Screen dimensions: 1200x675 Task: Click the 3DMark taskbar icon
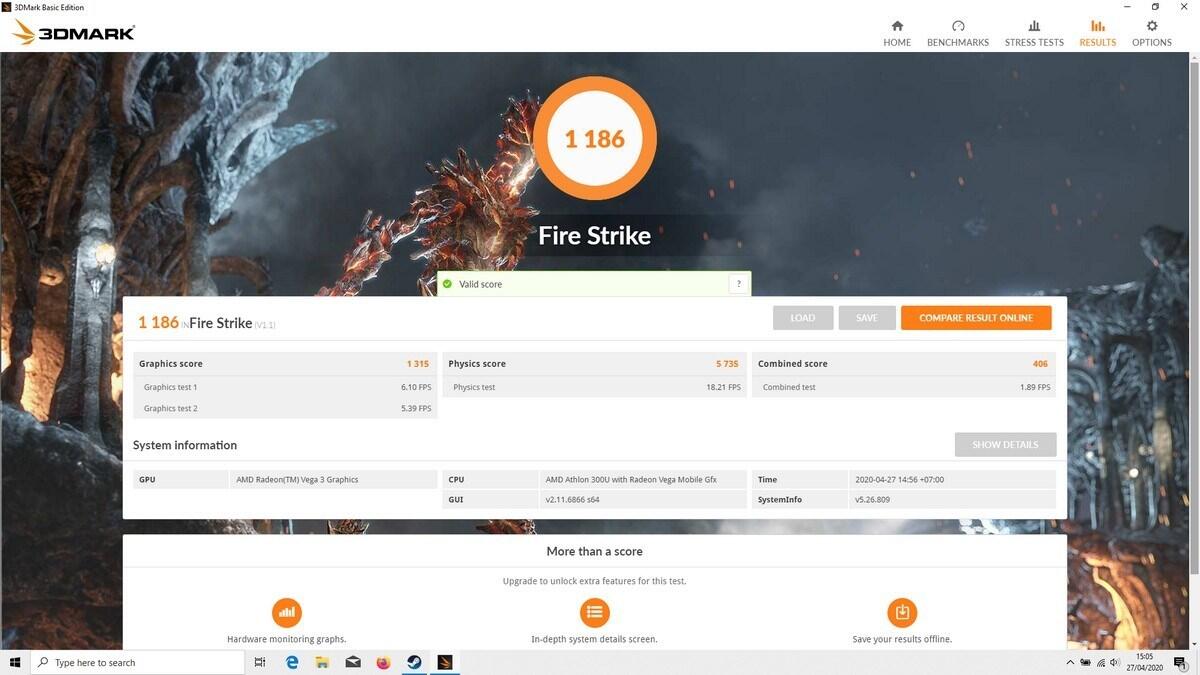(445, 662)
